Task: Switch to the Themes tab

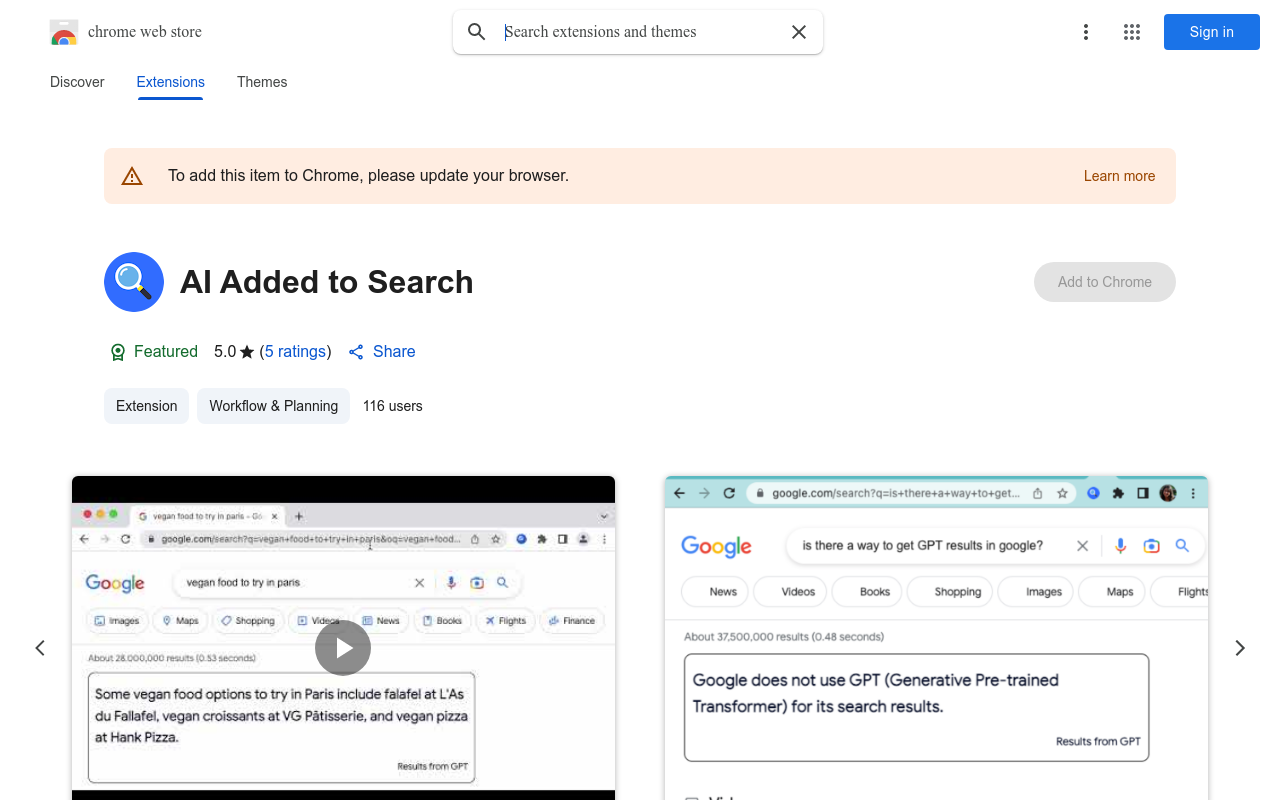Action: click(x=262, y=82)
